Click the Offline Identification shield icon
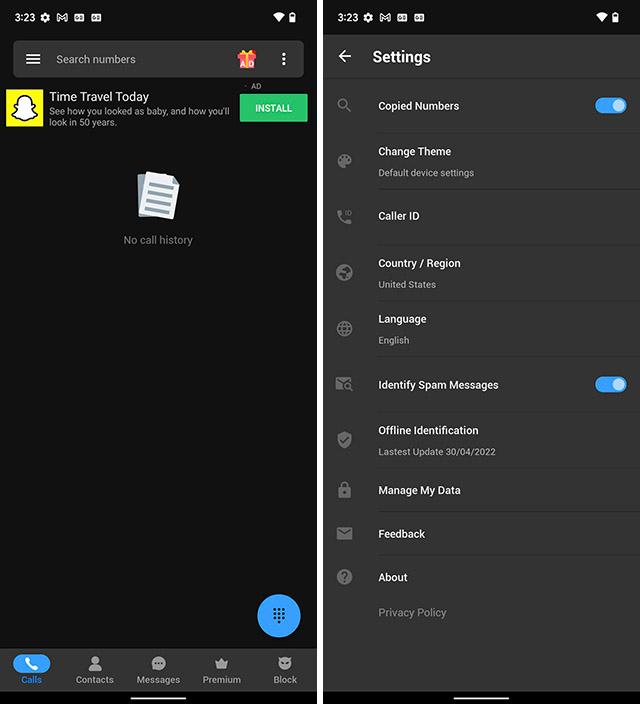 (x=344, y=440)
